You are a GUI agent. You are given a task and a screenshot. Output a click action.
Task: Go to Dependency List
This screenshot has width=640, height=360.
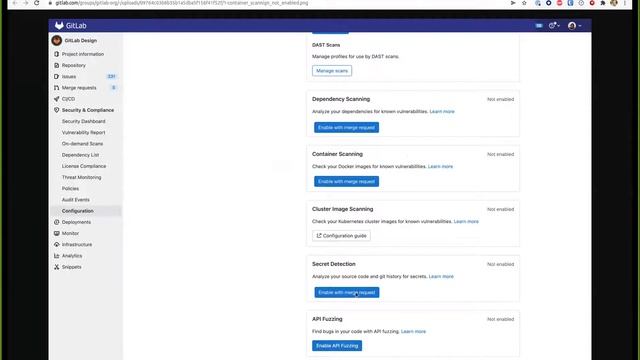tap(80, 155)
